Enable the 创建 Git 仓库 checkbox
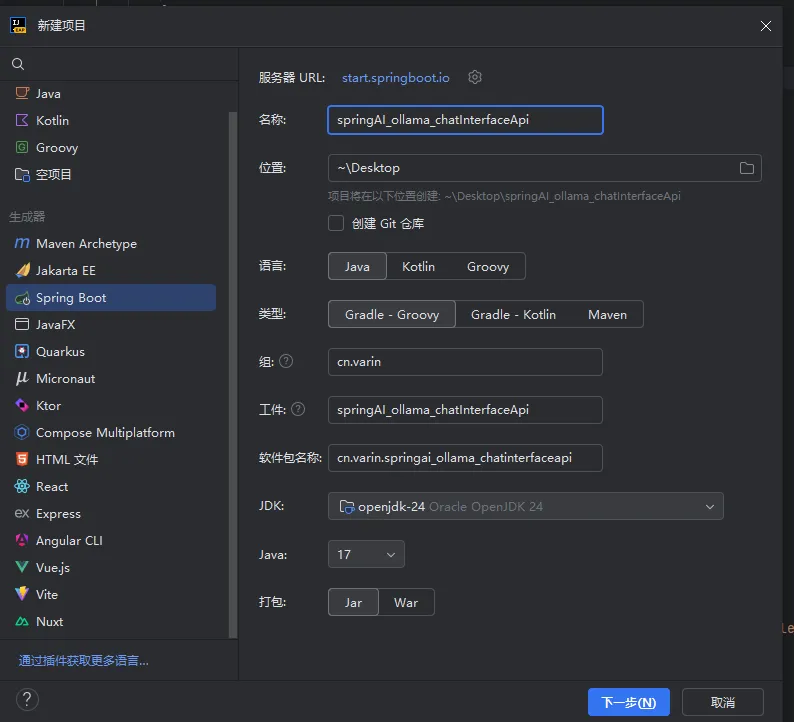The image size is (794, 722). click(x=336, y=223)
